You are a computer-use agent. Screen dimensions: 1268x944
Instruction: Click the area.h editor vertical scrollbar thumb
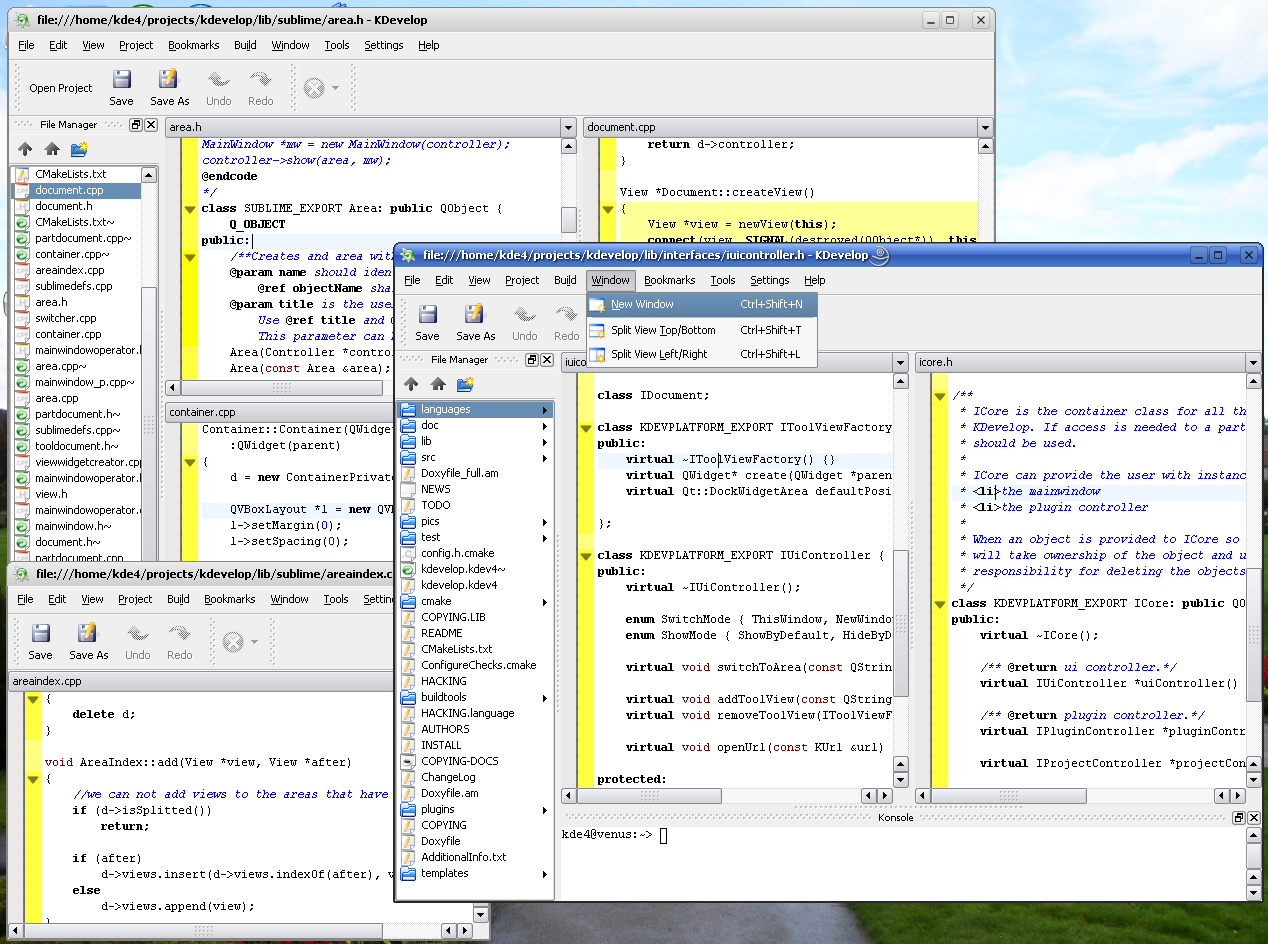pyautogui.click(x=569, y=219)
